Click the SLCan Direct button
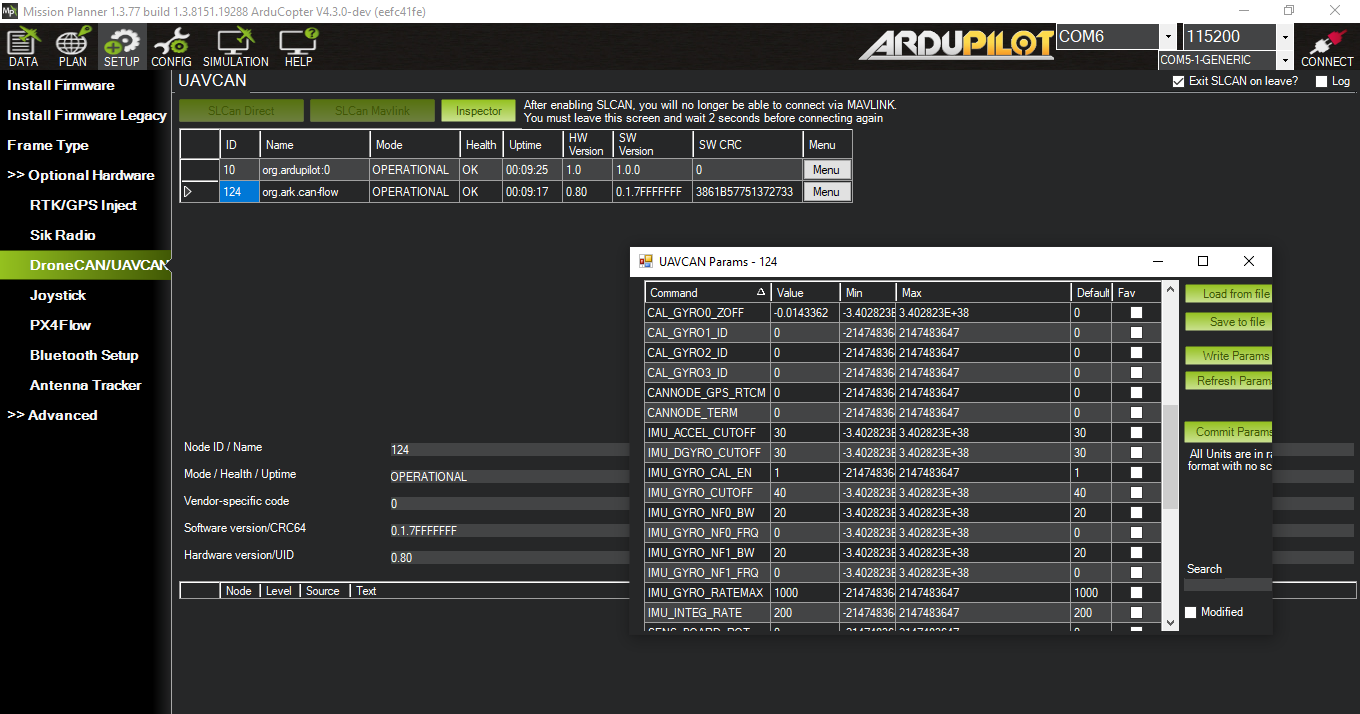The image size is (1360, 714). point(241,111)
